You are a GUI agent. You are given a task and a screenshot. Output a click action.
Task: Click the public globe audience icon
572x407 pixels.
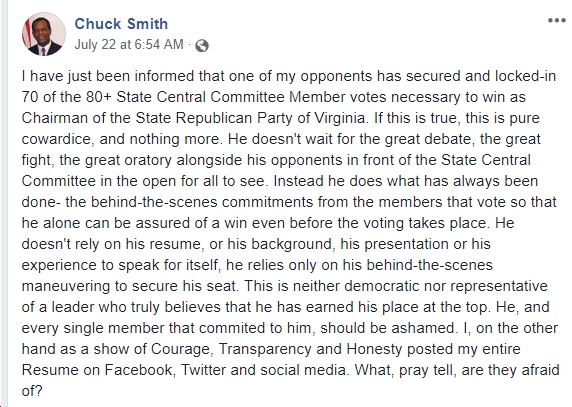[202, 46]
